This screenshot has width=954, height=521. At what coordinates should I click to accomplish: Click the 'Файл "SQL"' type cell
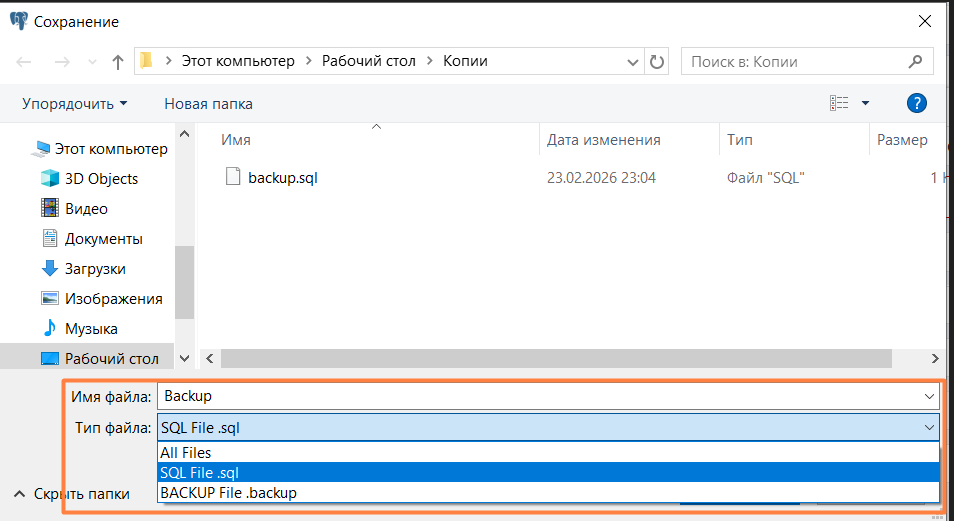point(766,178)
